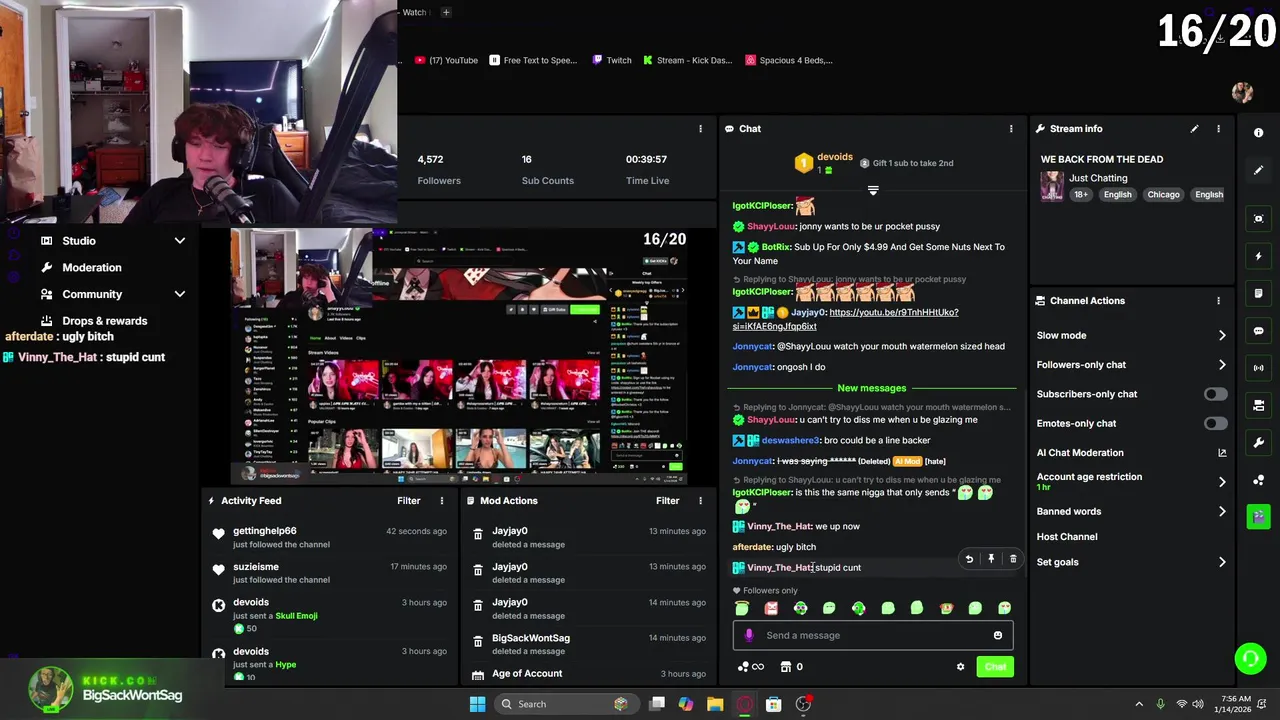Click the 18+ stream tag
This screenshot has width=1280, height=720.
1081,195
